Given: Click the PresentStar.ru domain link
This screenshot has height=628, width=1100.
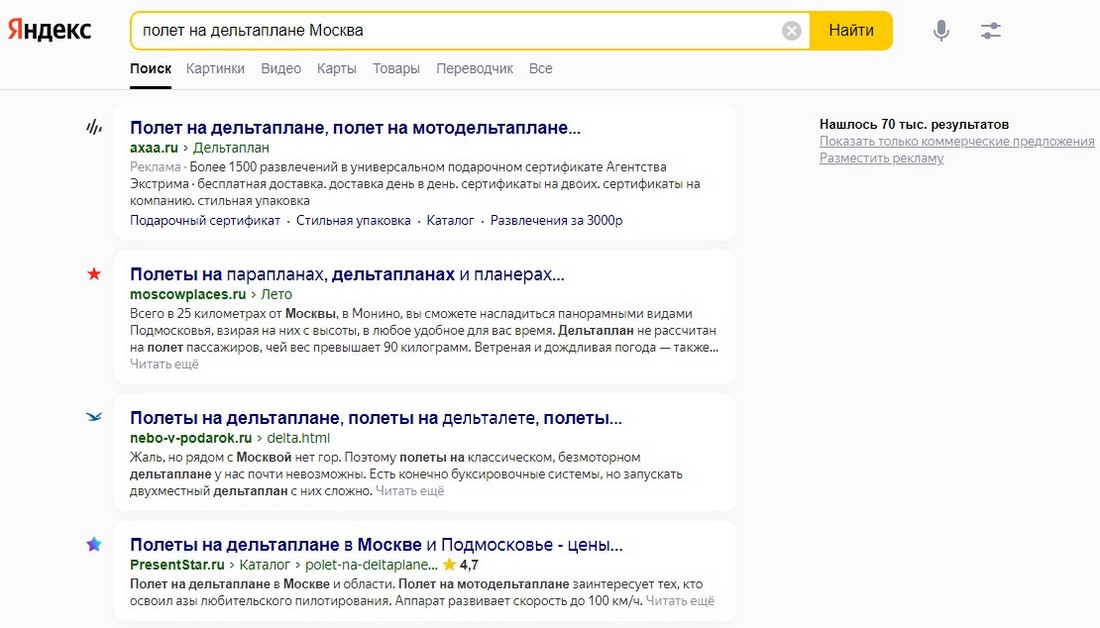Looking at the screenshot, I should (x=177, y=565).
